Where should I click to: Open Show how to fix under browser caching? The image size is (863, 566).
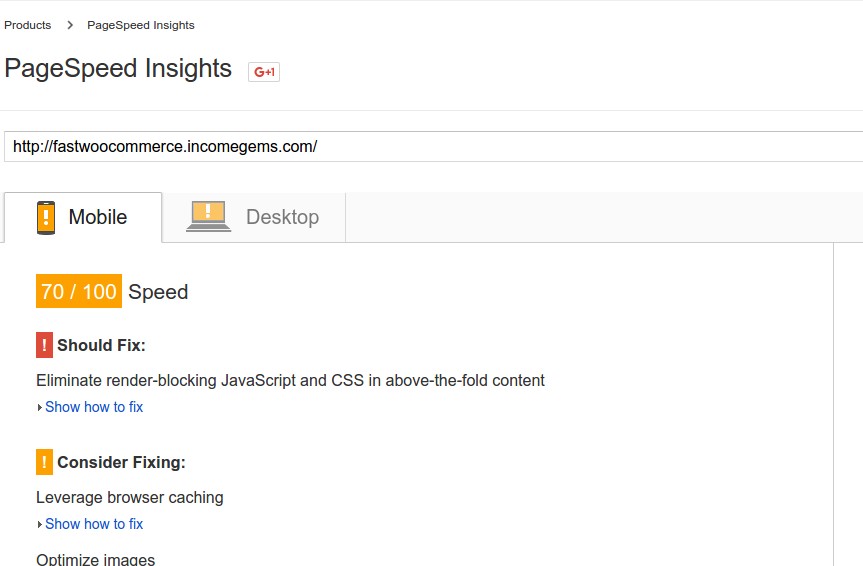pos(94,524)
